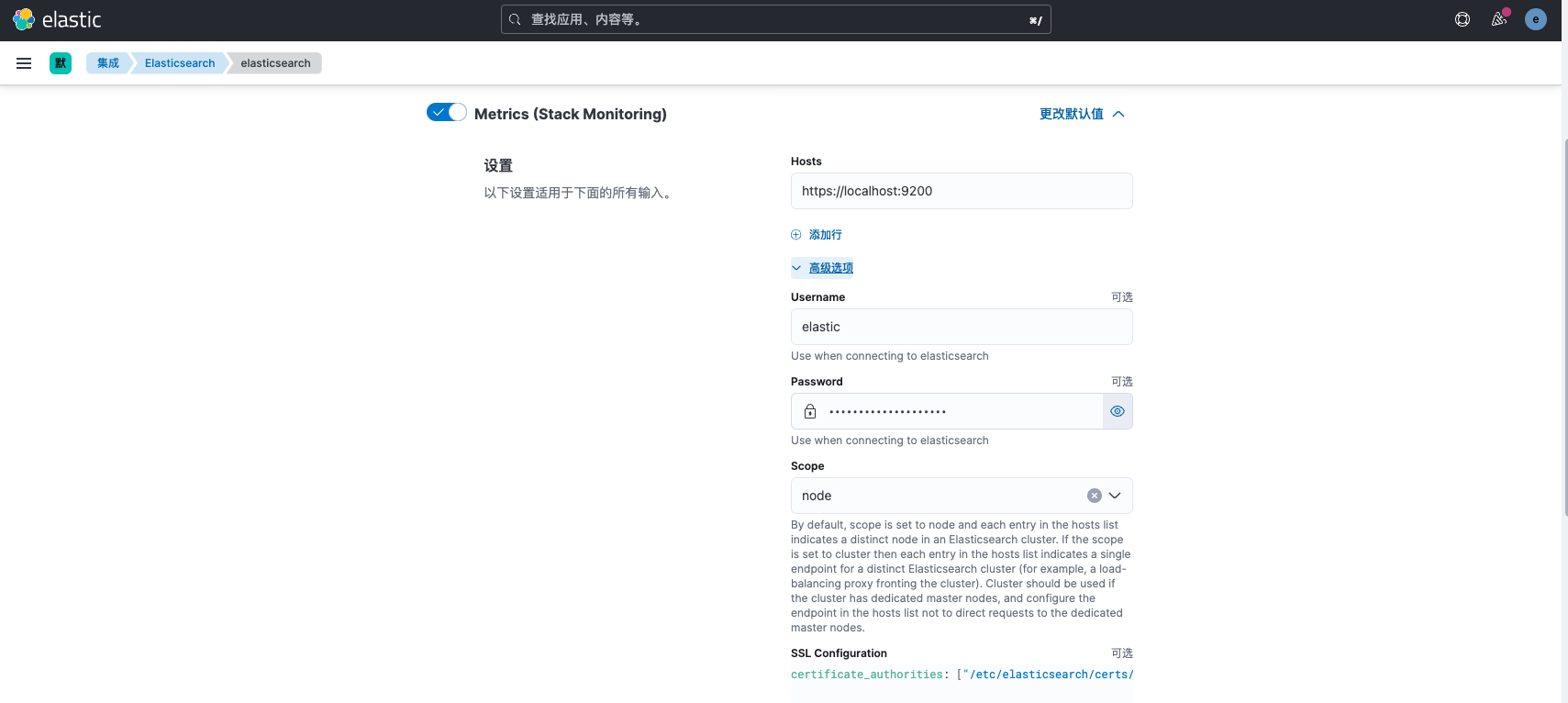Collapse 高级选项 advanced options
This screenshot has width=1568, height=703.
click(x=823, y=268)
